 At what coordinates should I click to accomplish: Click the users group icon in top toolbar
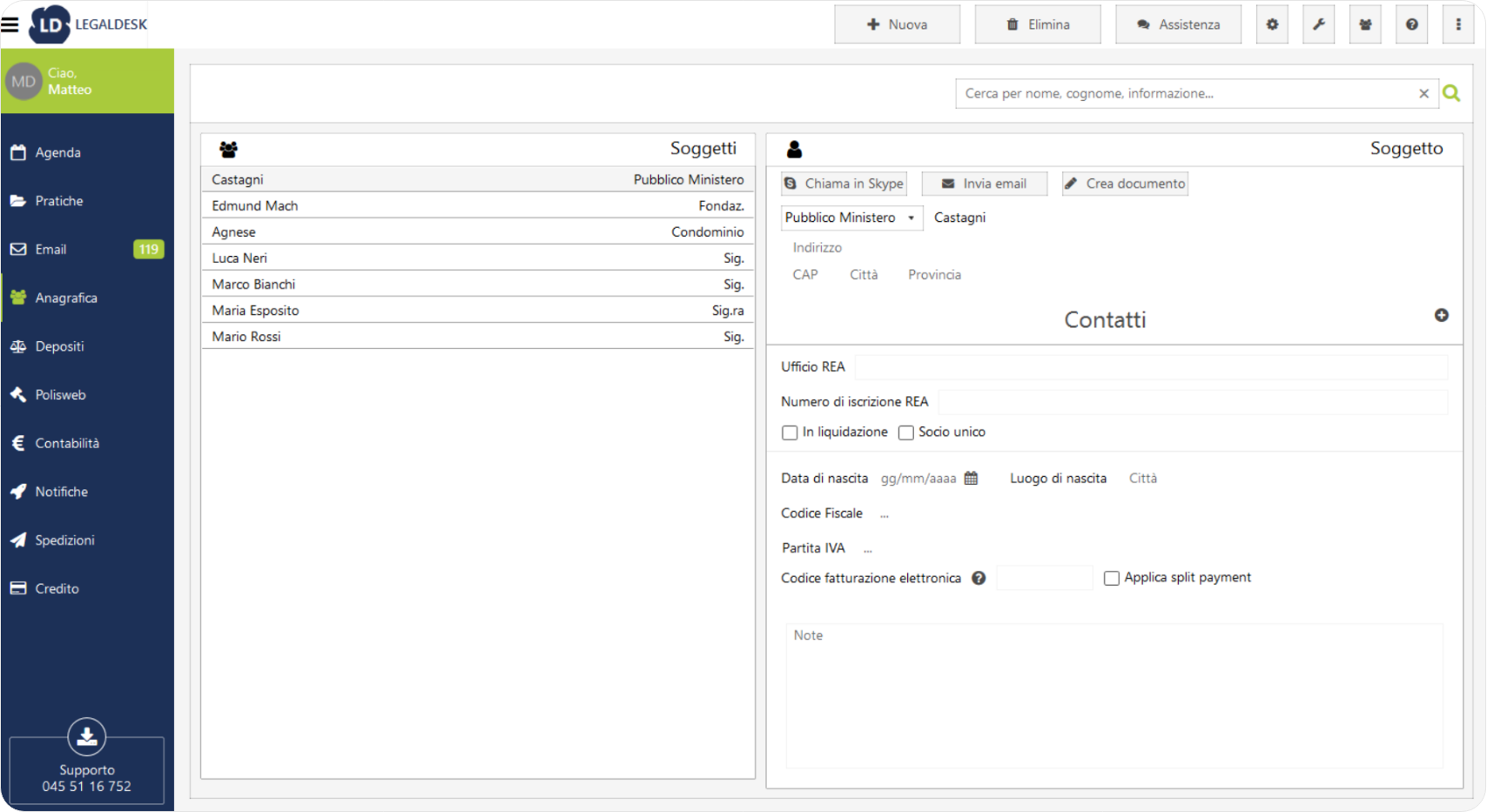tap(1365, 24)
